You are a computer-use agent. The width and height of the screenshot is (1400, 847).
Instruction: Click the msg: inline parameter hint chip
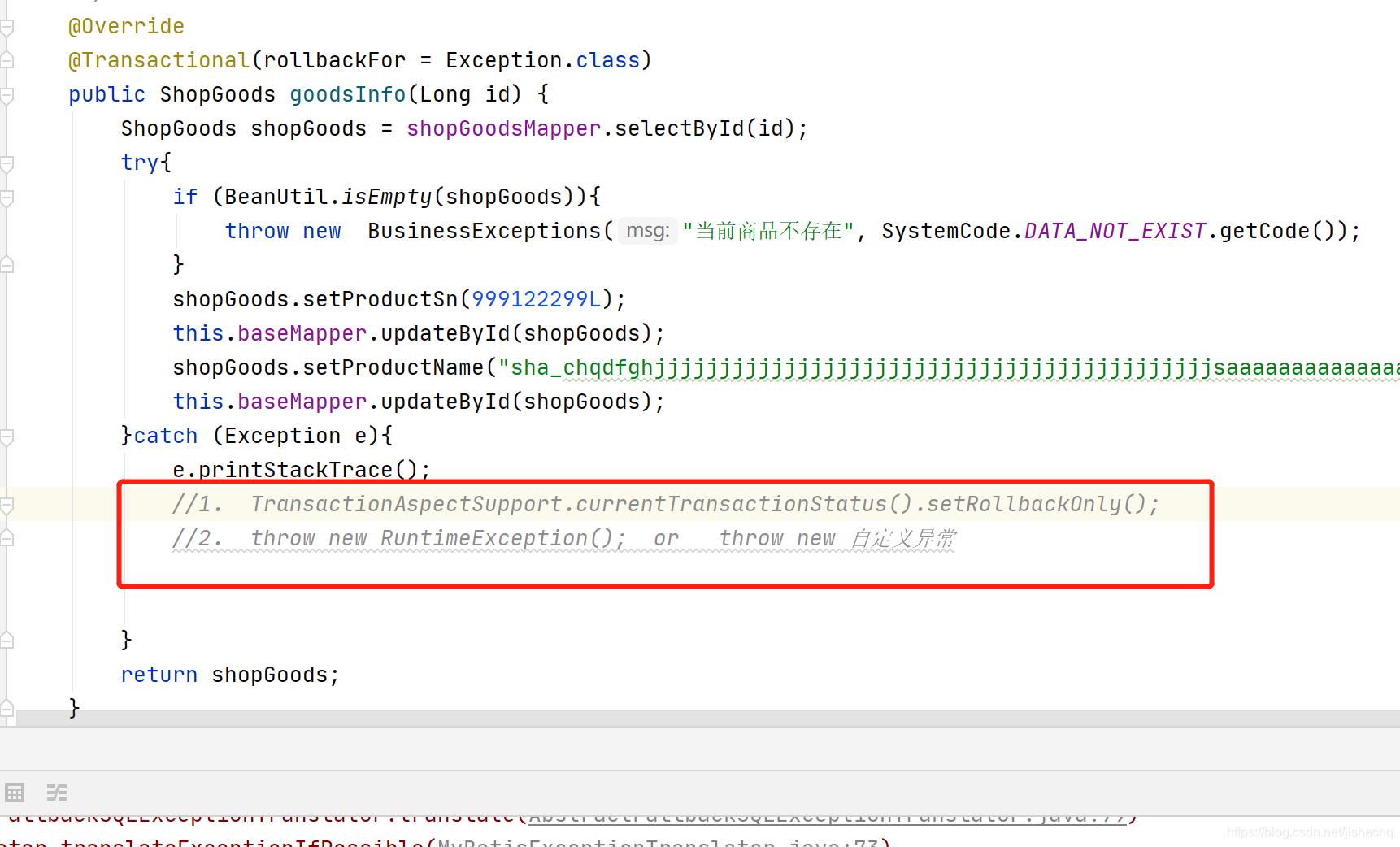point(647,230)
